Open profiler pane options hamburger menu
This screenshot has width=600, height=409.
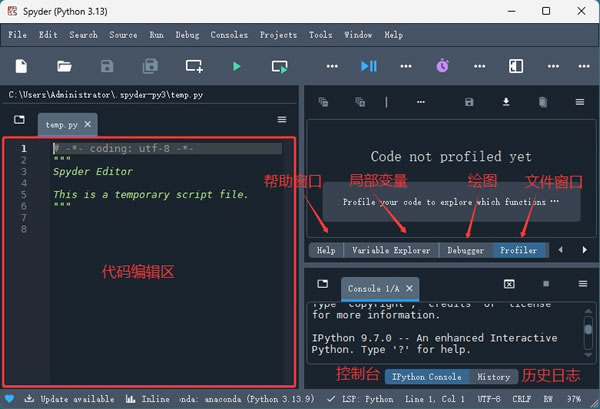point(580,102)
